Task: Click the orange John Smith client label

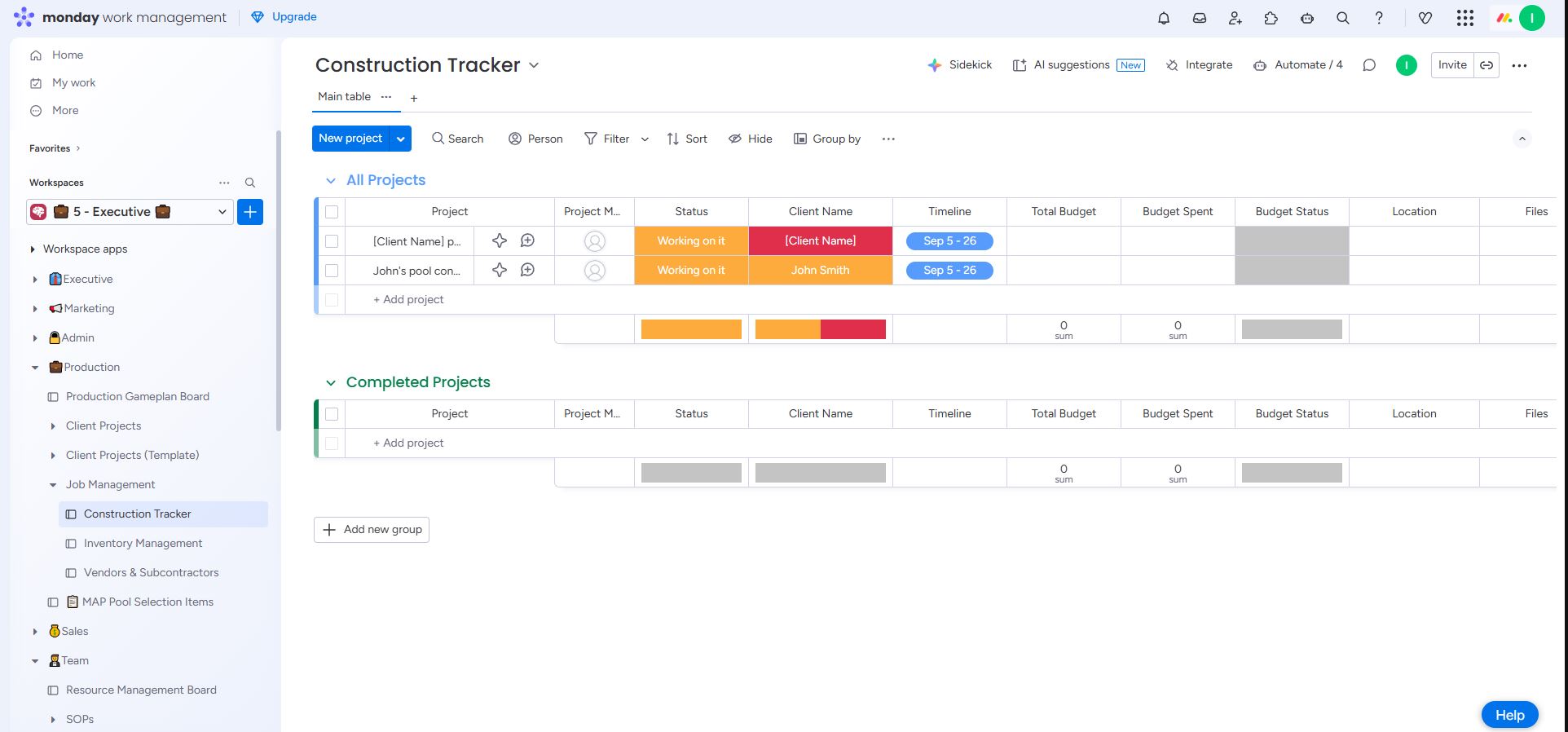Action: click(x=820, y=271)
